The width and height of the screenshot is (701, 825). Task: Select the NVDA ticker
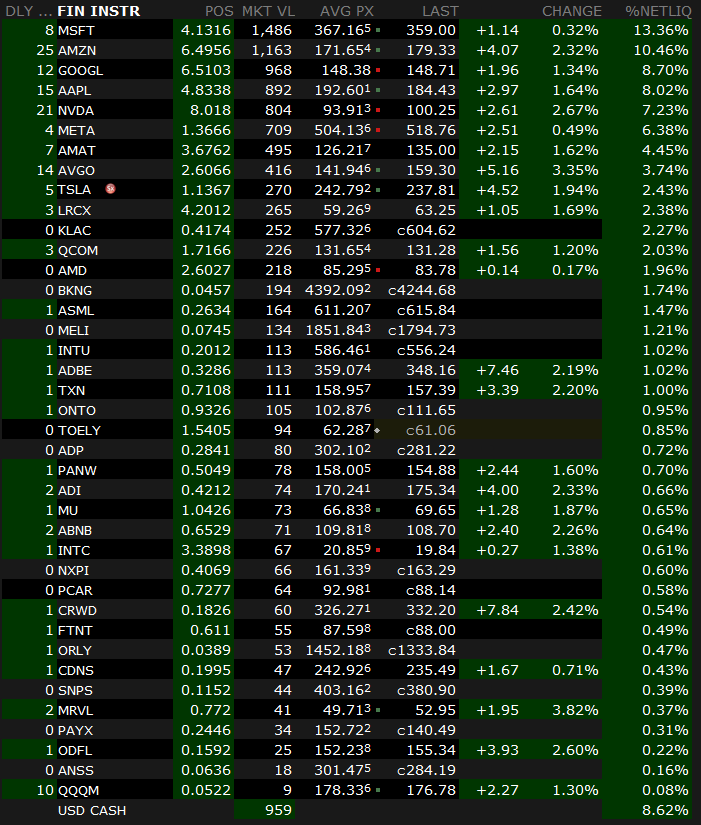(76, 110)
